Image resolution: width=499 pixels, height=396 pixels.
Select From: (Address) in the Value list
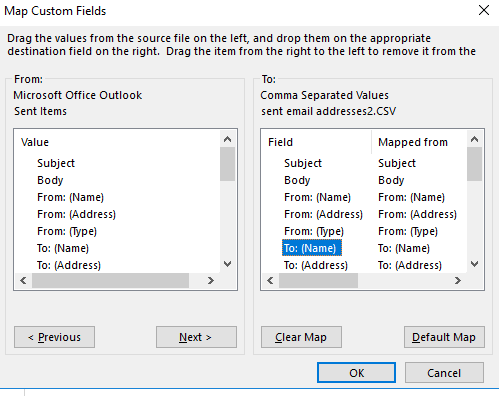click(76, 214)
